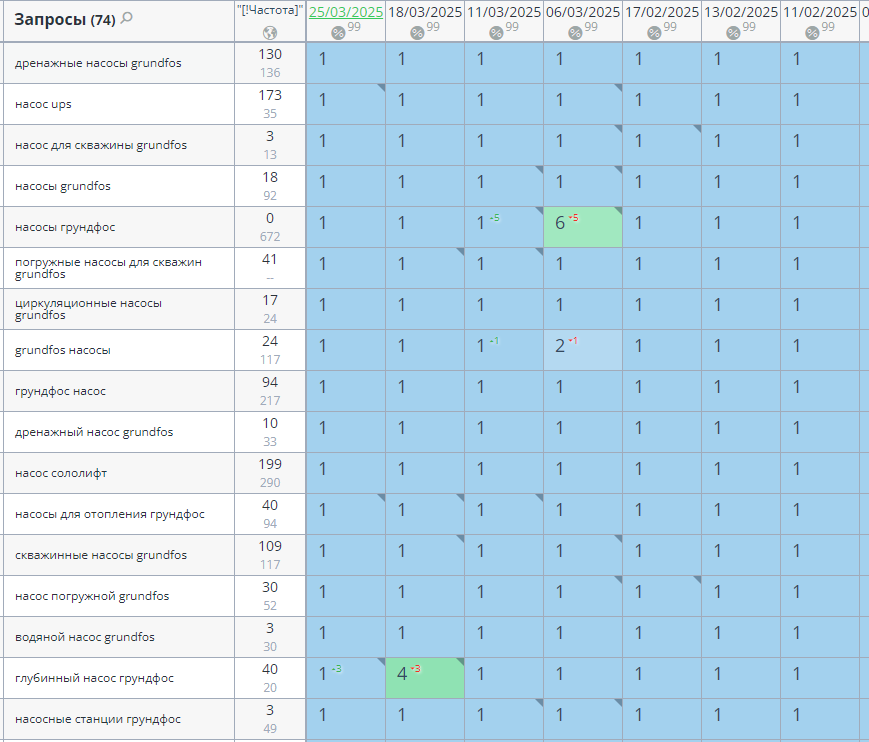This screenshot has width=869, height=742.
Task: Click frequency 94 for грундфос насос
Action: tap(270, 382)
